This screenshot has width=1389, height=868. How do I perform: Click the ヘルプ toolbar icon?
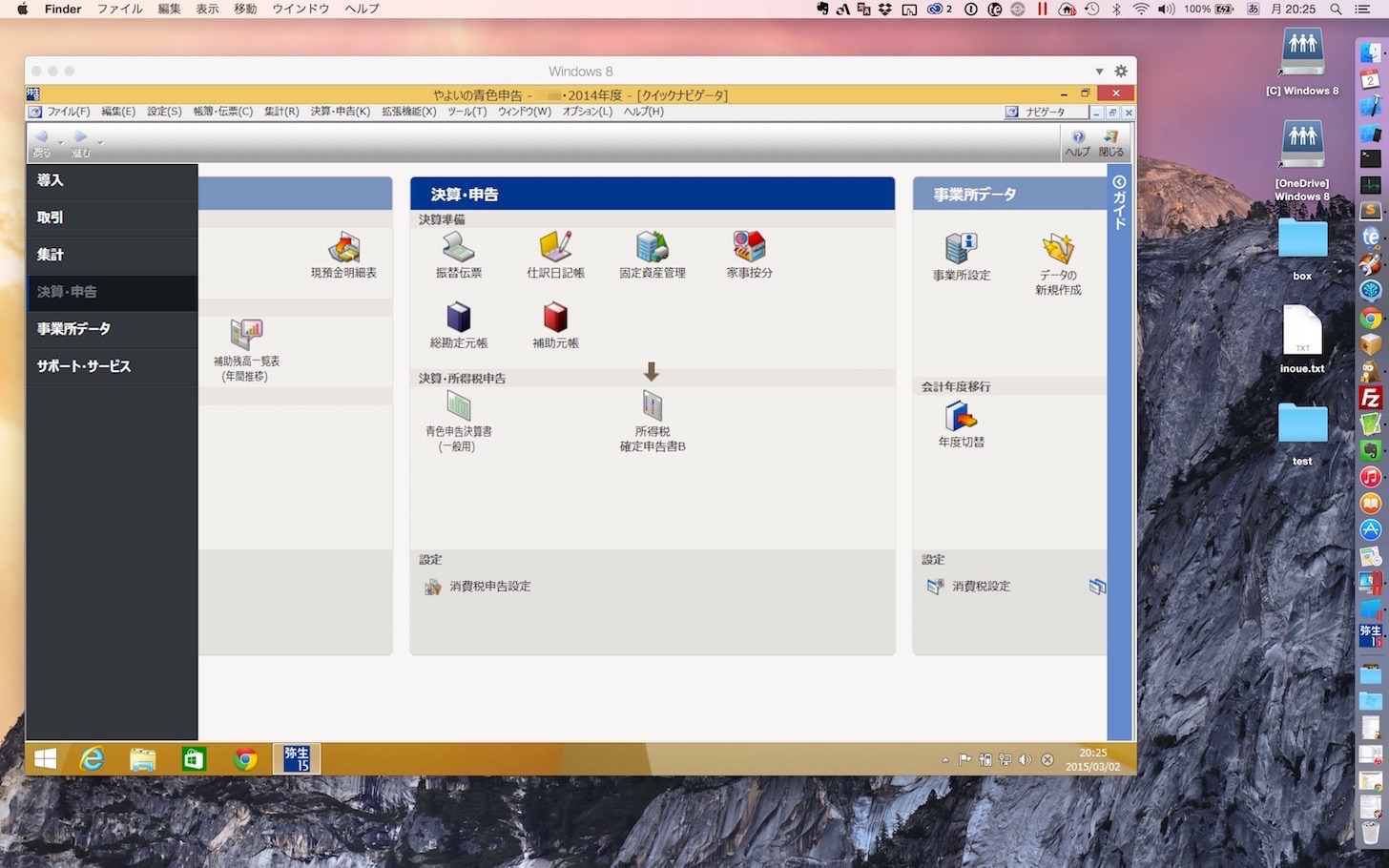click(x=1078, y=143)
